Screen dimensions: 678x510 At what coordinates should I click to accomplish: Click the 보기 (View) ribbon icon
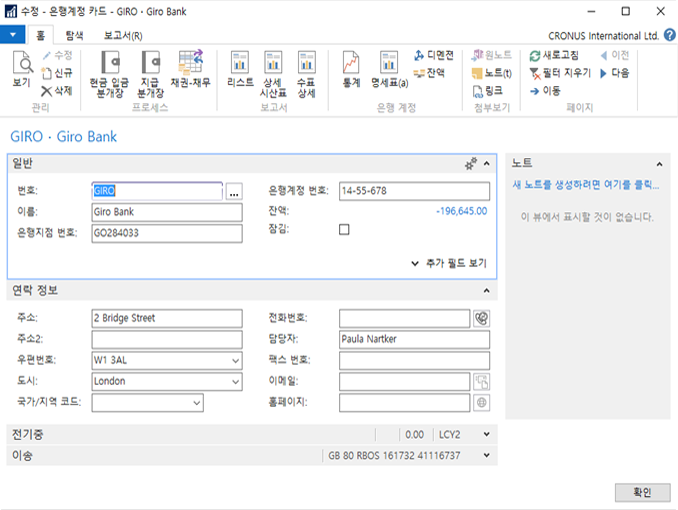(x=22, y=69)
